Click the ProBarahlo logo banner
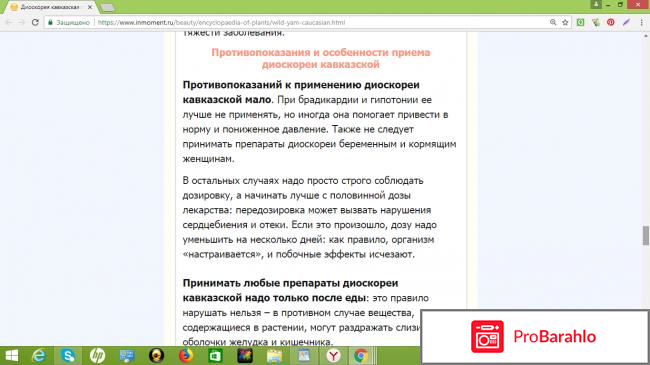 point(535,337)
